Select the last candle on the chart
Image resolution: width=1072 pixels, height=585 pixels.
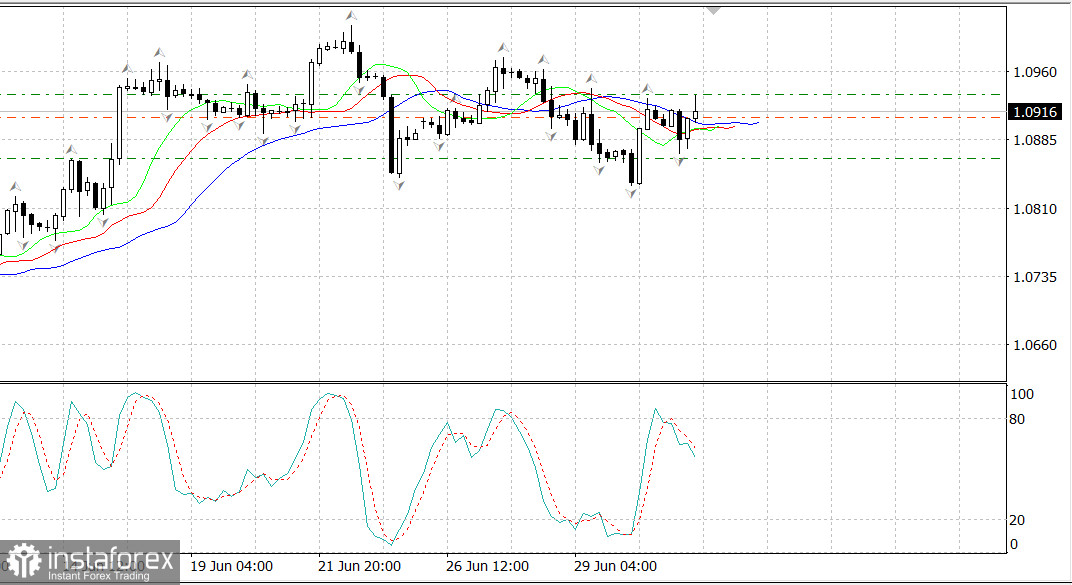(x=696, y=113)
